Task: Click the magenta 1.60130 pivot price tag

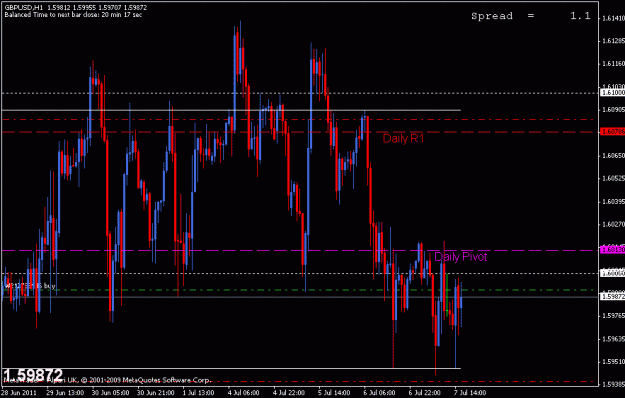Action: pos(613,250)
